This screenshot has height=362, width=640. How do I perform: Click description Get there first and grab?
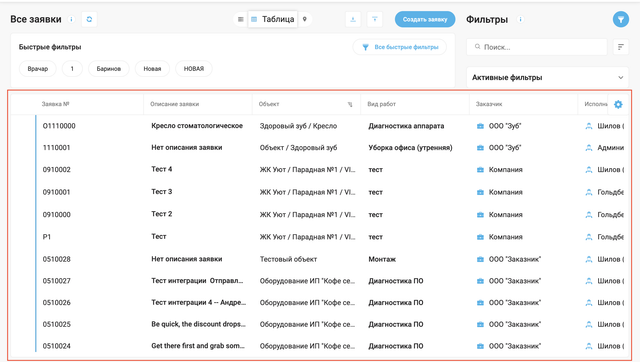198,346
